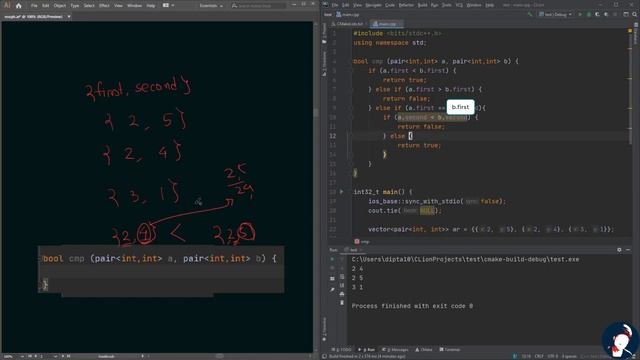Image resolution: width=640 pixels, height=360 pixels.
Task: Click the Print icon in Run panel
Action: [342, 294]
